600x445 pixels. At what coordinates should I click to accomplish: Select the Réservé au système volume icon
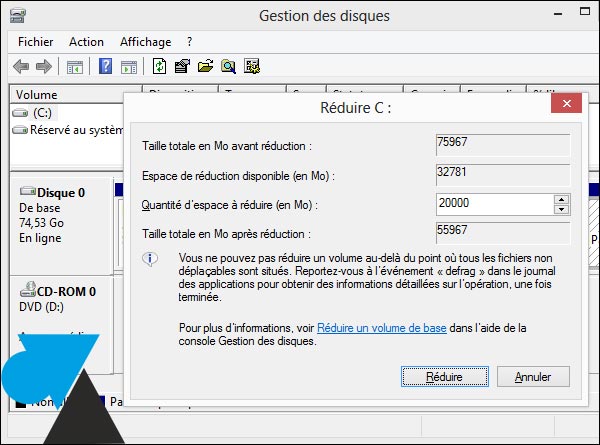[x=20, y=130]
